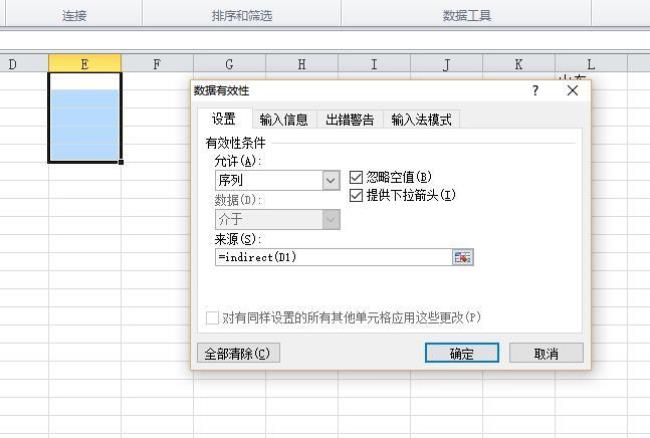Select column K header
650x438 pixels.
(519, 64)
